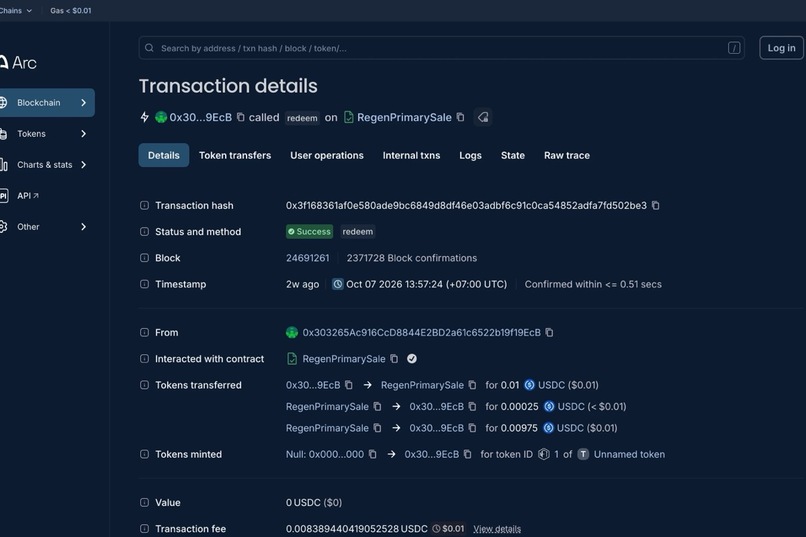Open RegenPrimarySale in Interacted with contract row
The height and width of the screenshot is (537, 806).
coord(344,359)
